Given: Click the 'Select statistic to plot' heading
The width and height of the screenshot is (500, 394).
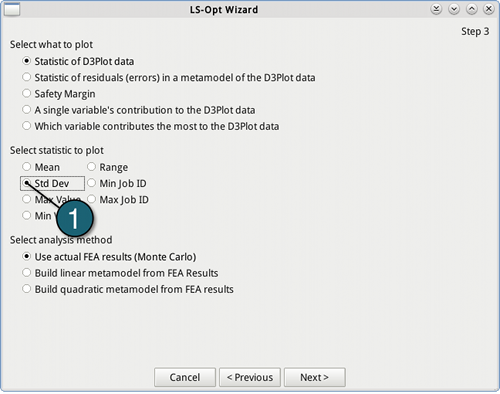Looking at the screenshot, I should [57, 150].
